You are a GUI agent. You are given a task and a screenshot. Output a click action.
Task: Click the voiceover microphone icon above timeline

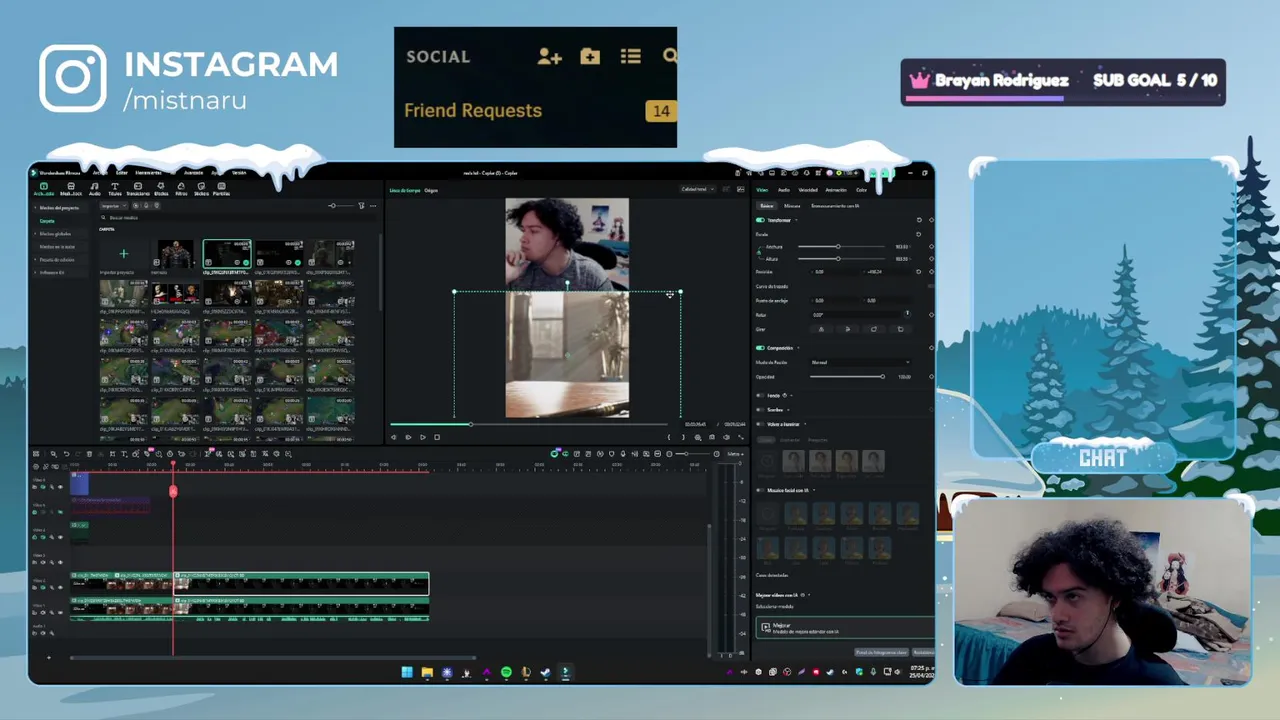[x=623, y=454]
